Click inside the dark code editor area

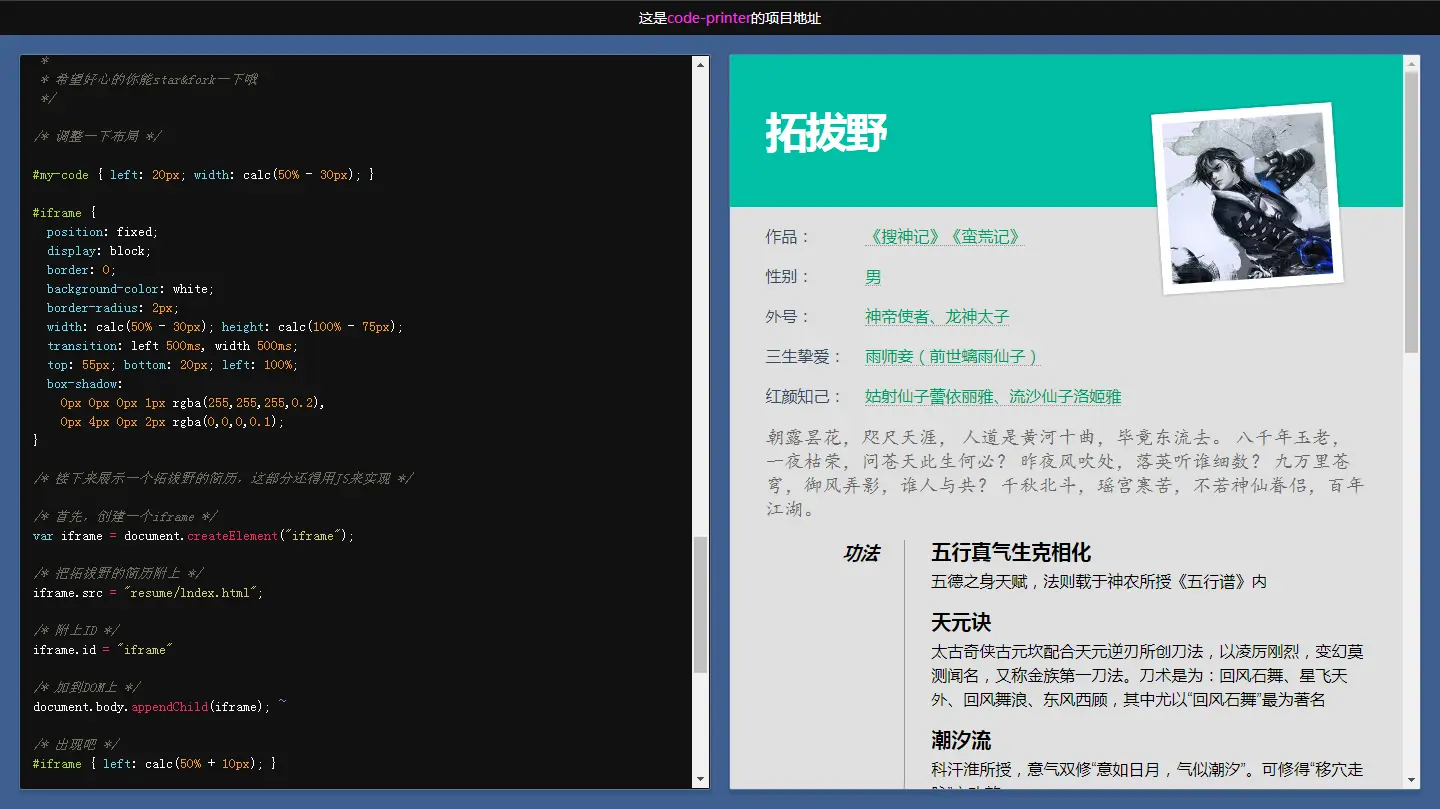350,450
